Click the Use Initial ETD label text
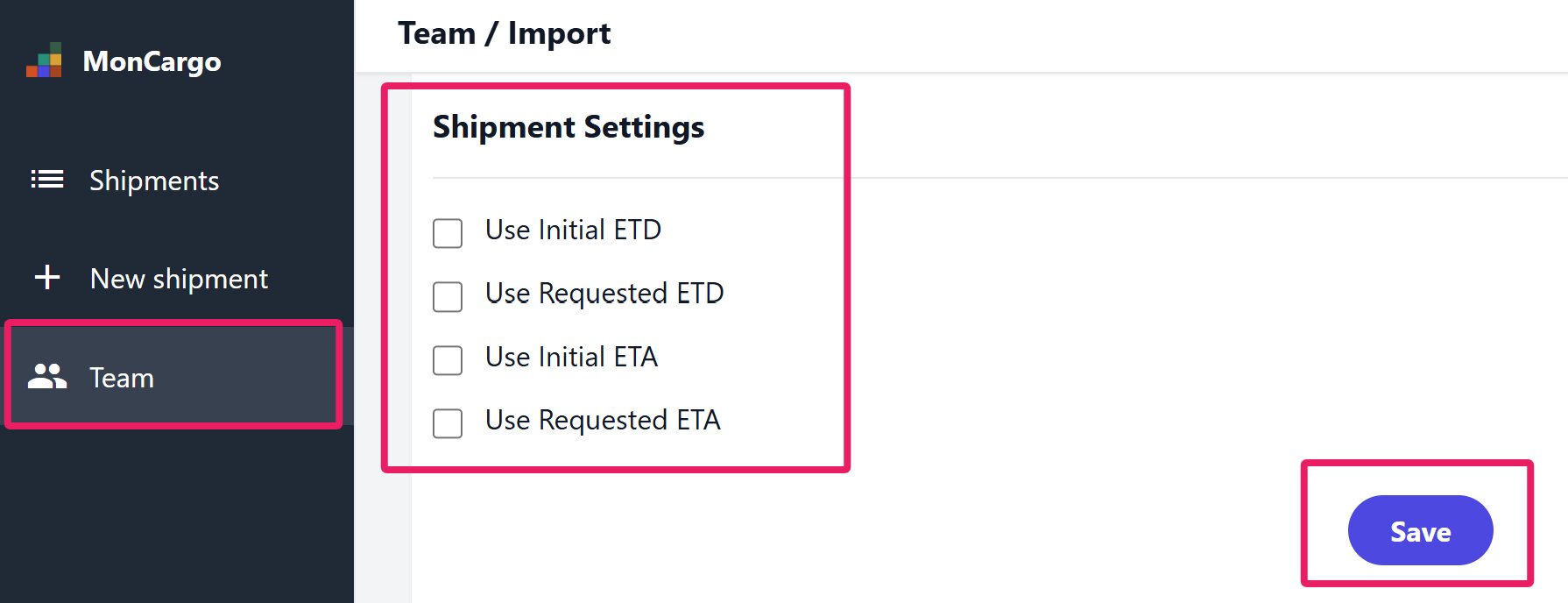Image resolution: width=1568 pixels, height=603 pixels. pyautogui.click(x=573, y=230)
